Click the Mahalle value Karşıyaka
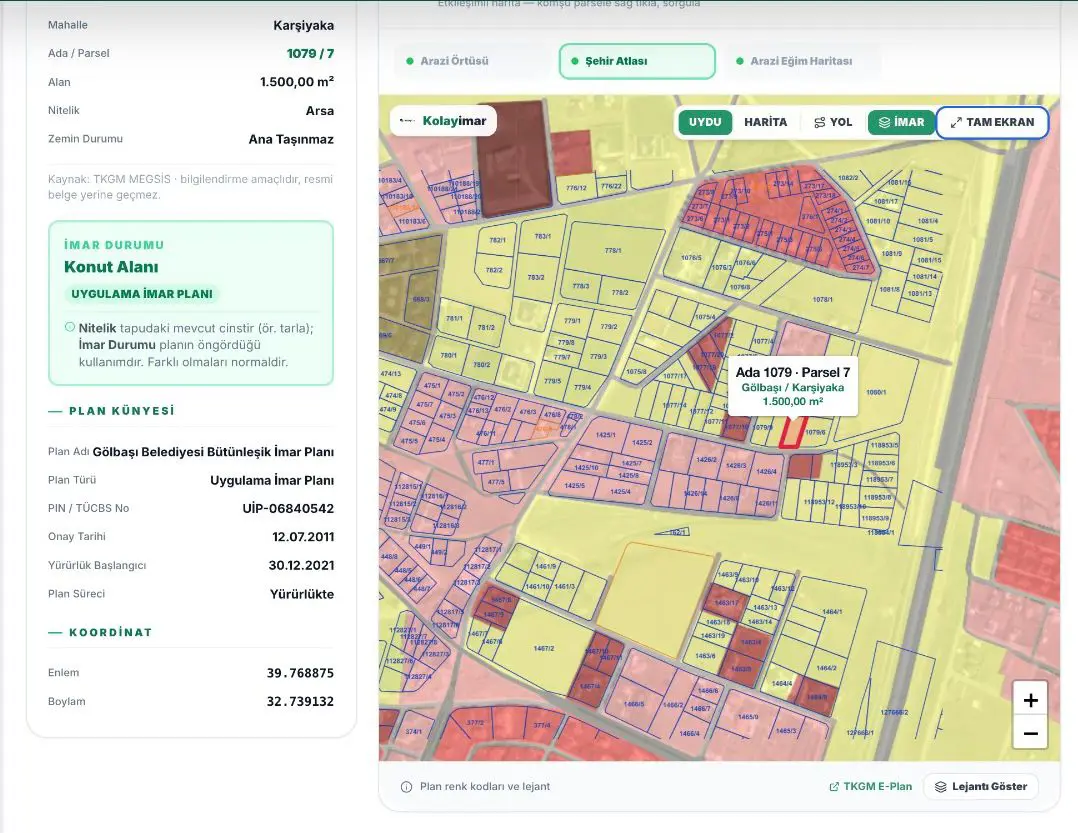This screenshot has height=833, width=1078. click(304, 25)
